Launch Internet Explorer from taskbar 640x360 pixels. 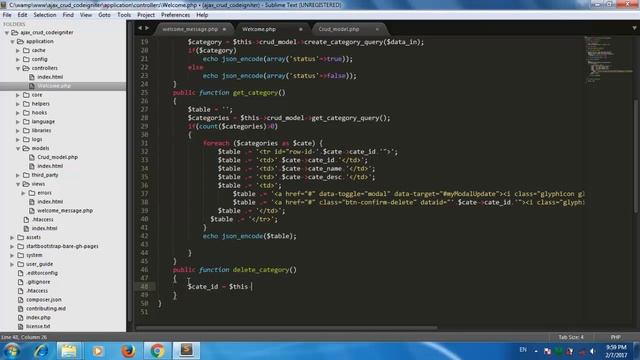[41, 351]
